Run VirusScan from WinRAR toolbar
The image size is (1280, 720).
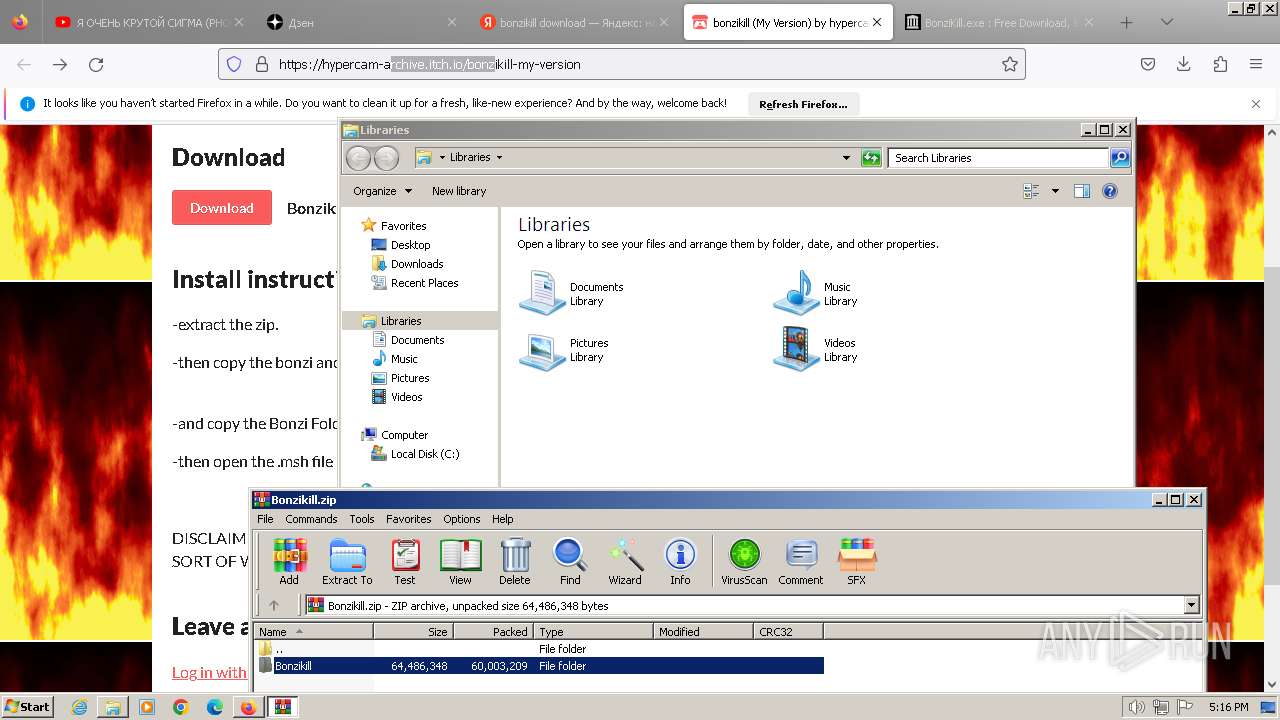tap(744, 561)
